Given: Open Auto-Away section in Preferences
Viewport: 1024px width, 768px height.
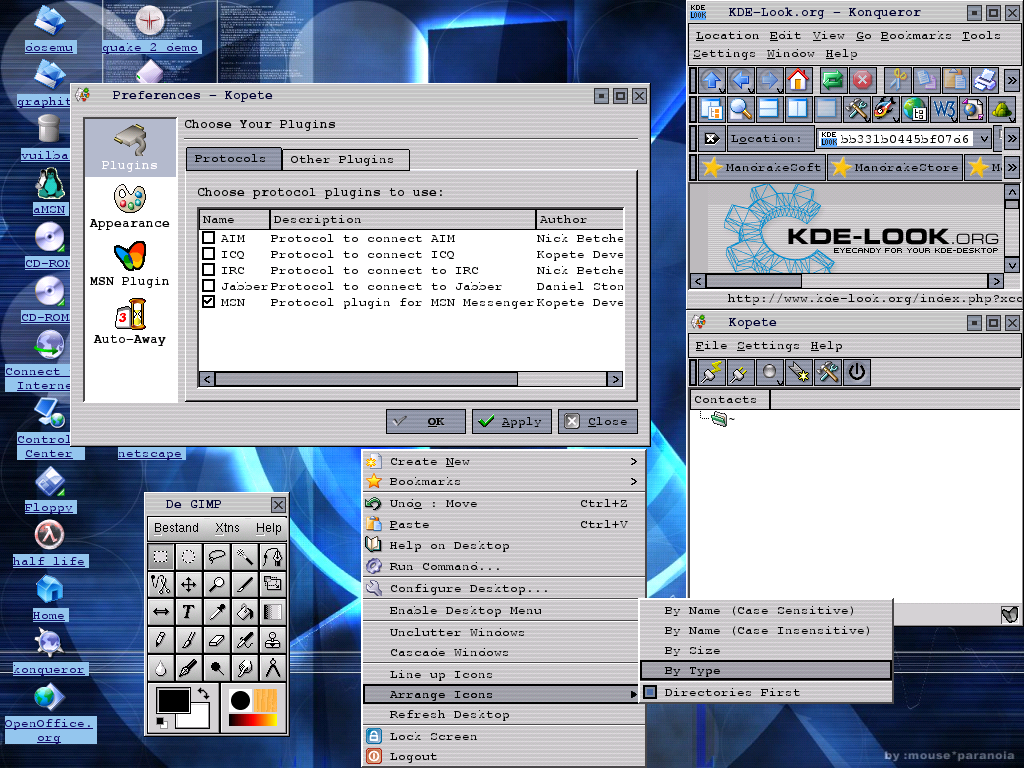Looking at the screenshot, I should coord(130,323).
